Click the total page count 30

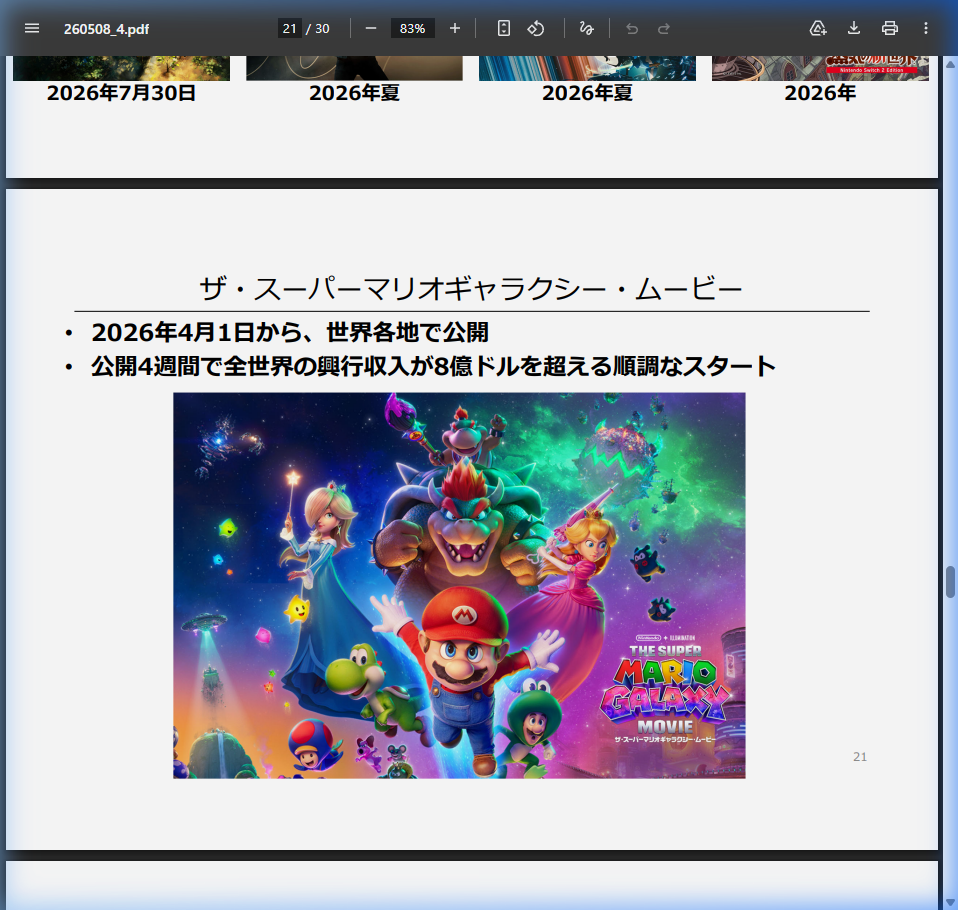coord(323,29)
